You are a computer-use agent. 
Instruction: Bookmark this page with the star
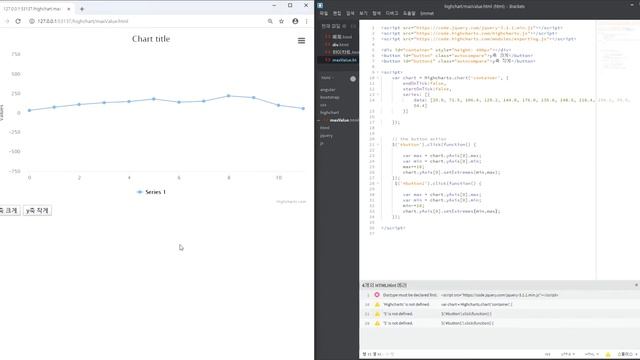282,21
